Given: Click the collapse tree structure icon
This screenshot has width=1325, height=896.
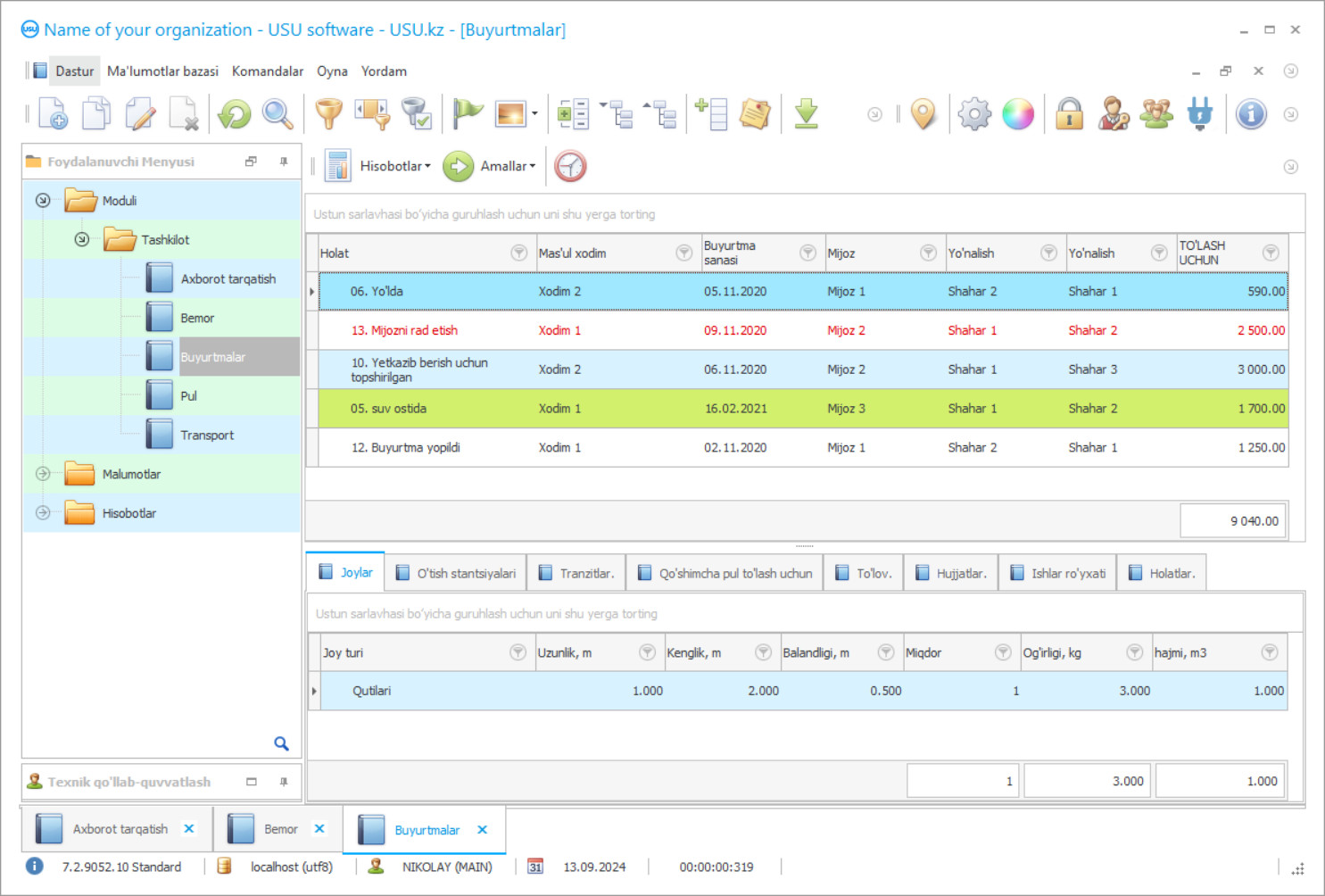Looking at the screenshot, I should click(660, 114).
